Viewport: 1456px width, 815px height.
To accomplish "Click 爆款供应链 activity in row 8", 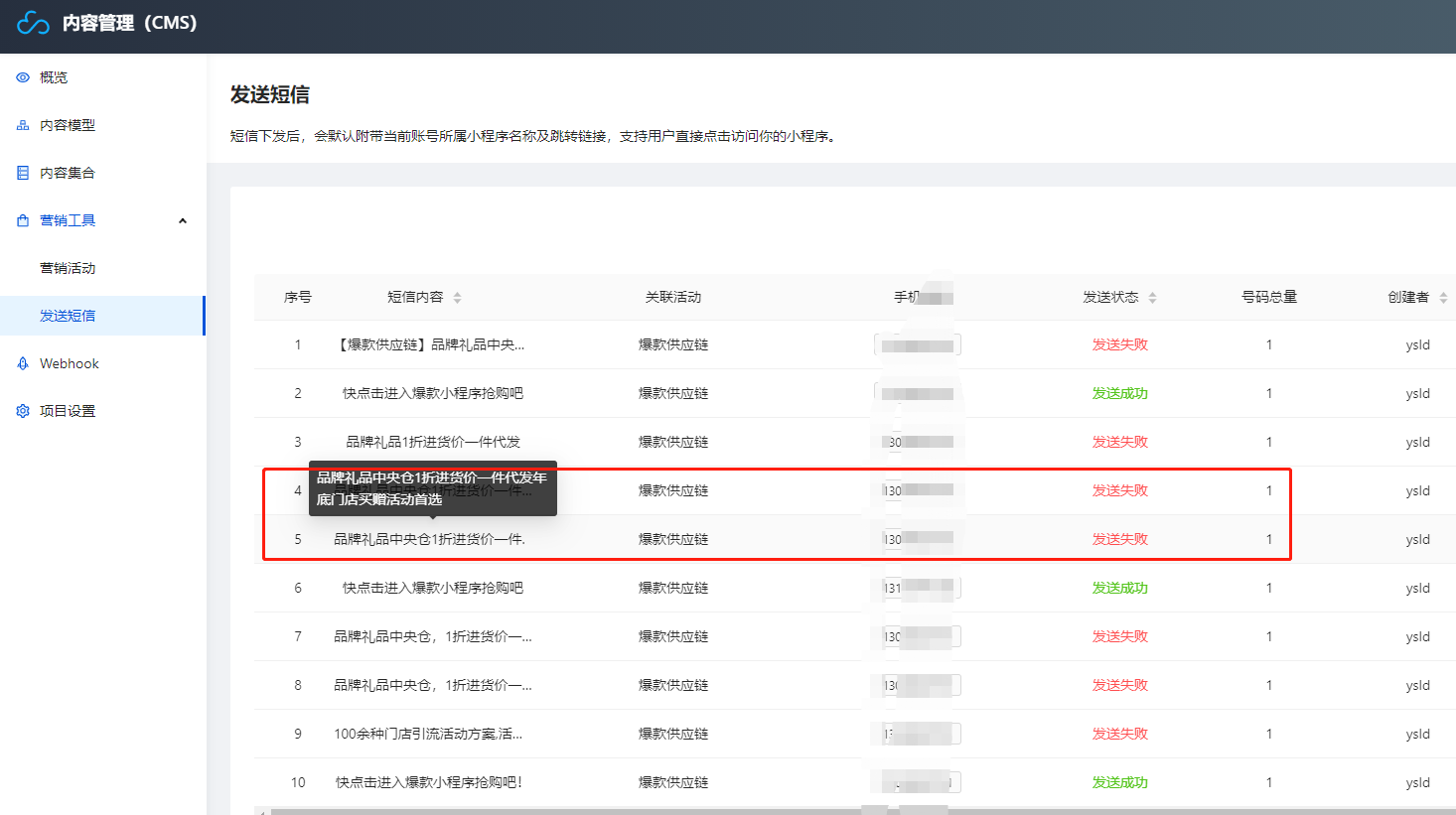I will (673, 685).
